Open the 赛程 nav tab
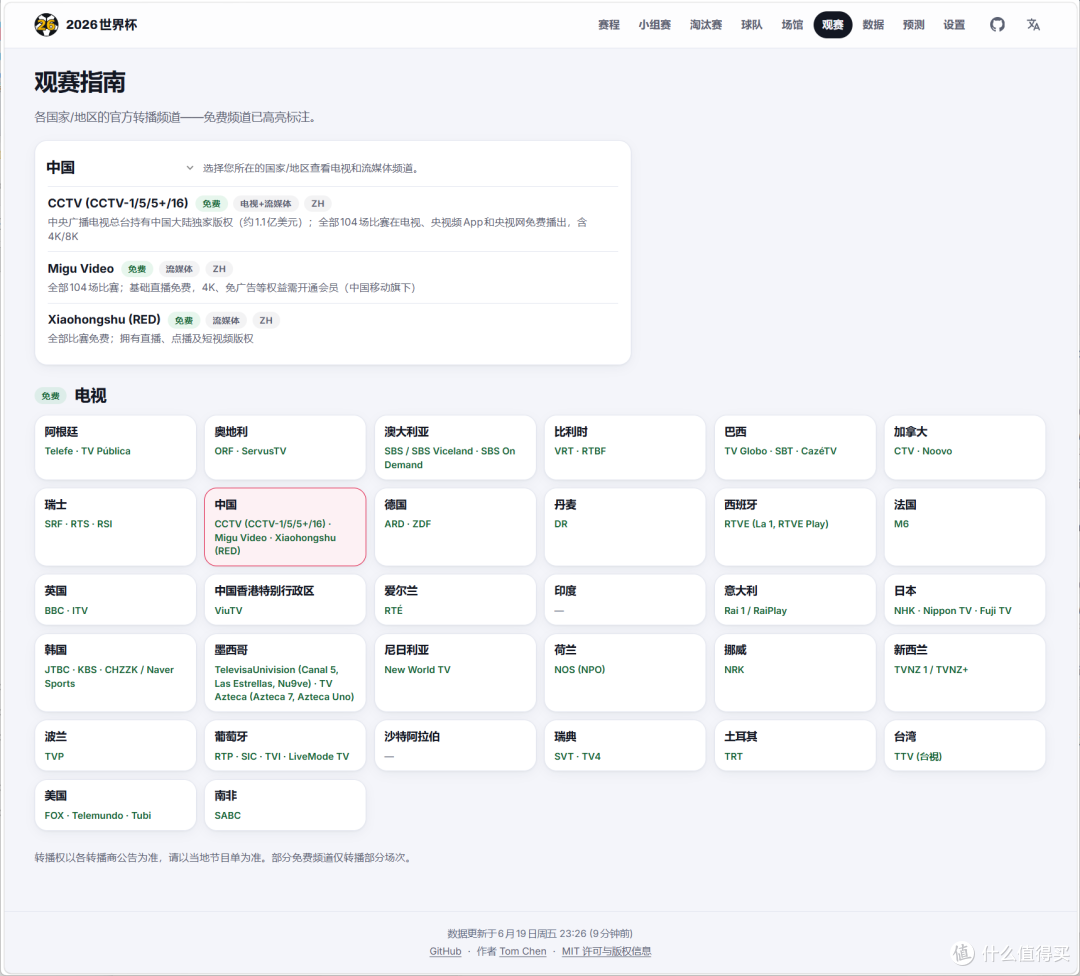The height and width of the screenshot is (976, 1080). point(608,25)
